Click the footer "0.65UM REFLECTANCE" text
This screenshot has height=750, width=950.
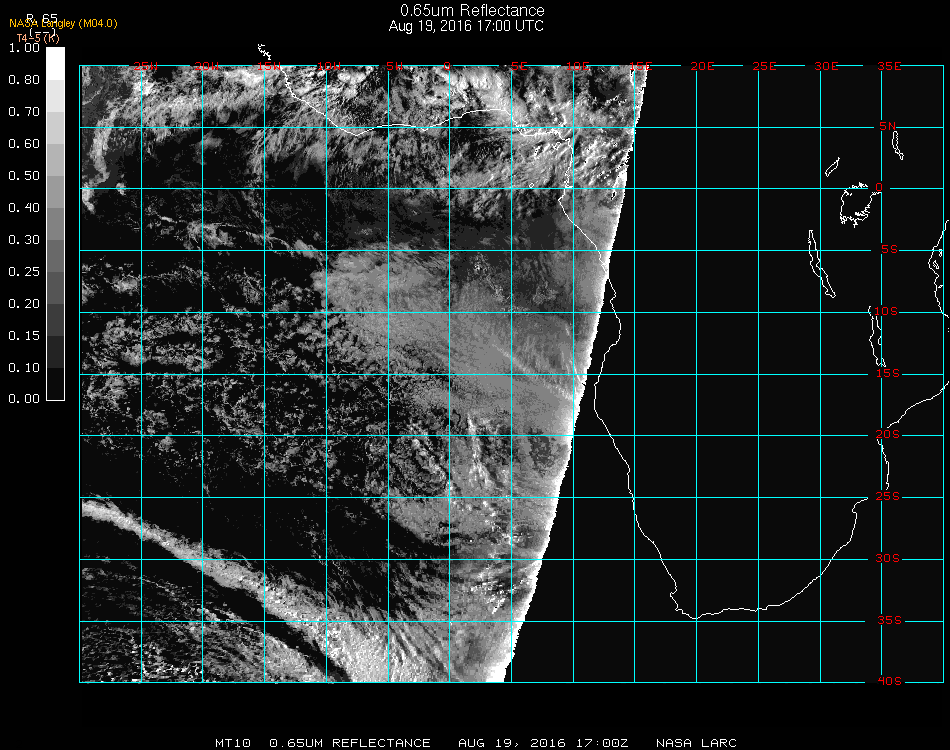click(350, 743)
